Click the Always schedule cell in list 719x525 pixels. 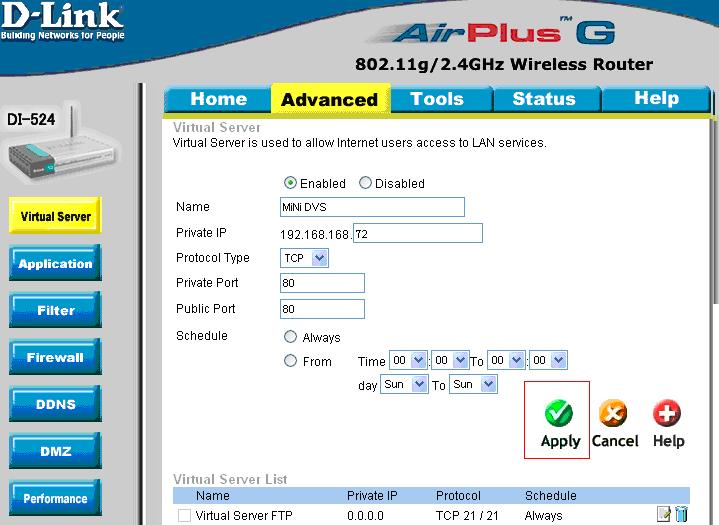[543, 516]
